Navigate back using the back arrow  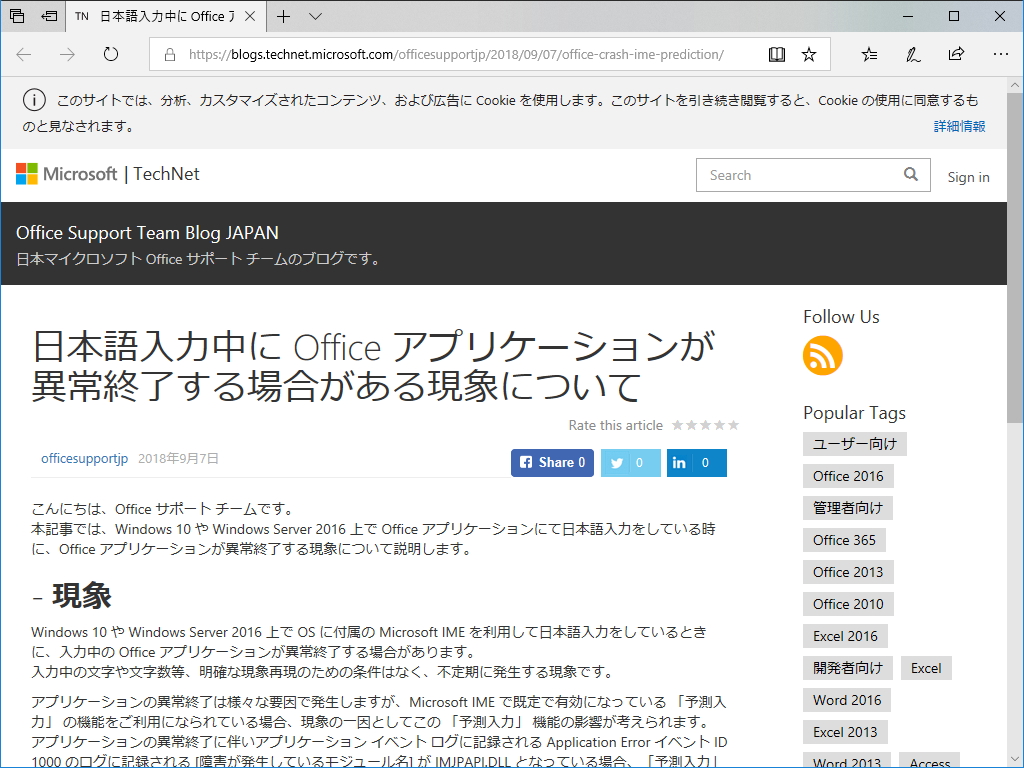(x=23, y=55)
